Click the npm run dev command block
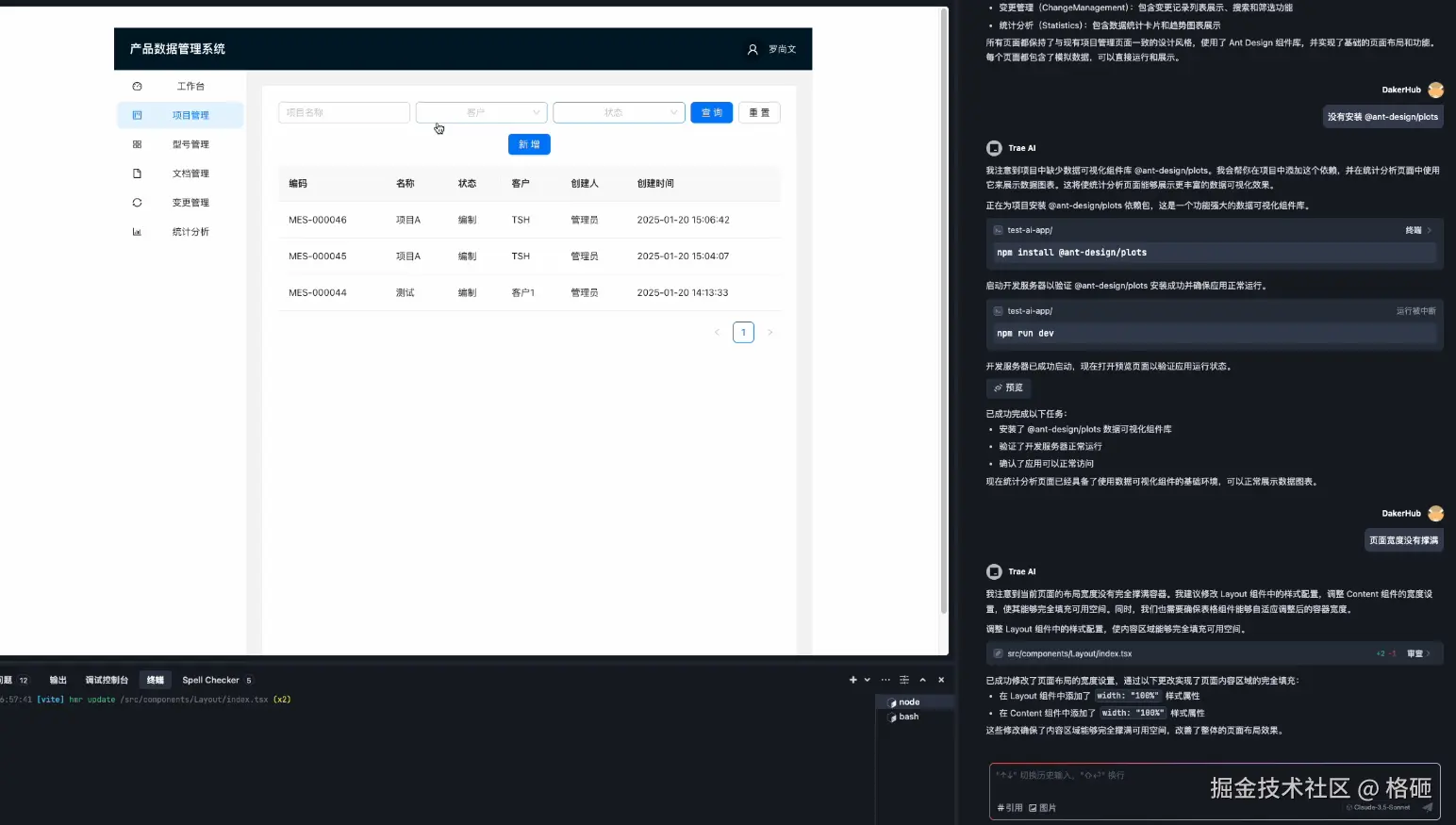1456x825 pixels. coord(1215,334)
